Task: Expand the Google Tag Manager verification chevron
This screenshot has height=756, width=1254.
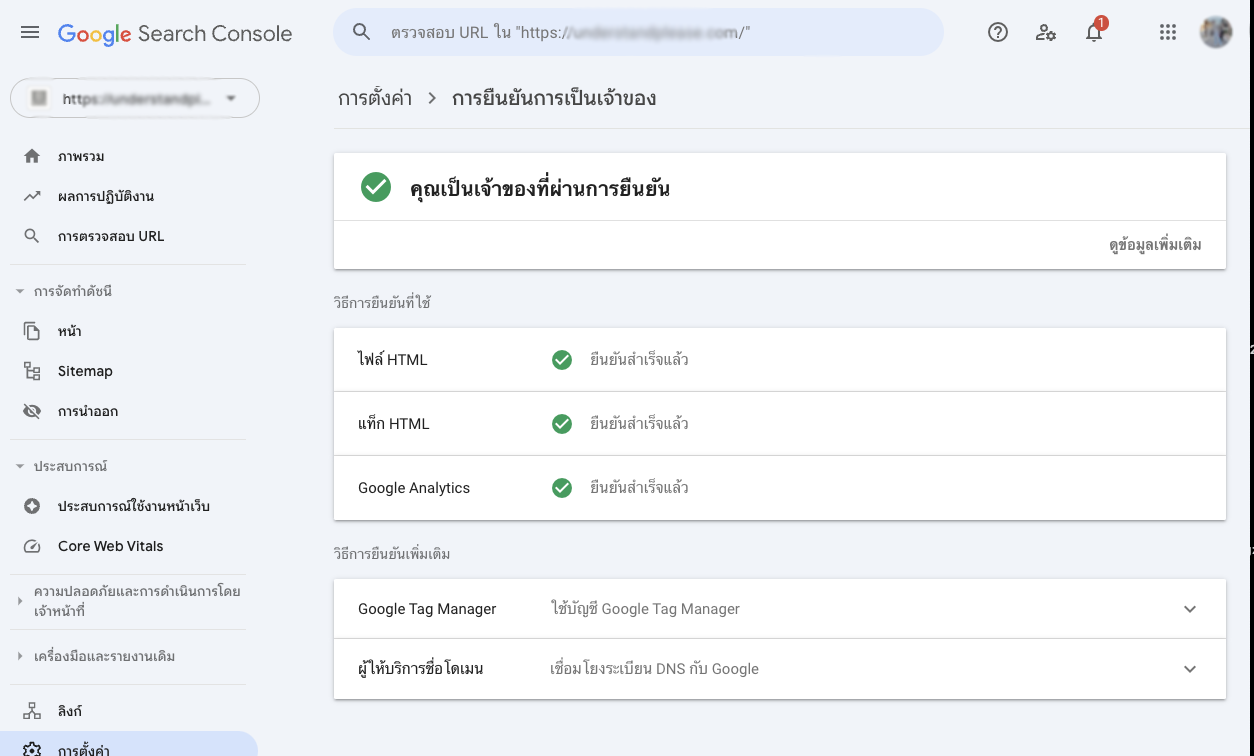Action: (1190, 609)
